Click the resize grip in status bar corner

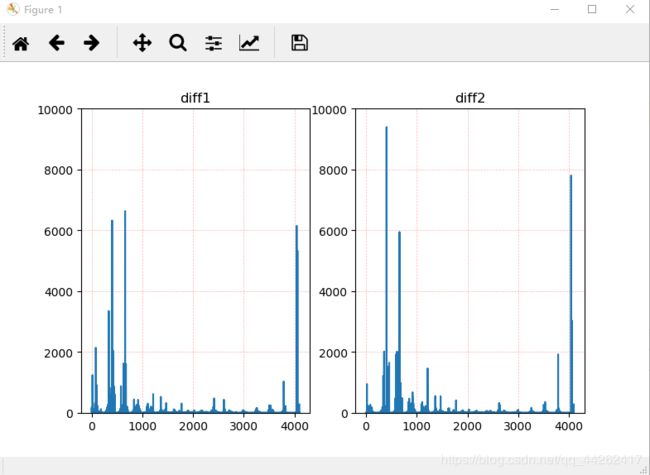point(645,470)
